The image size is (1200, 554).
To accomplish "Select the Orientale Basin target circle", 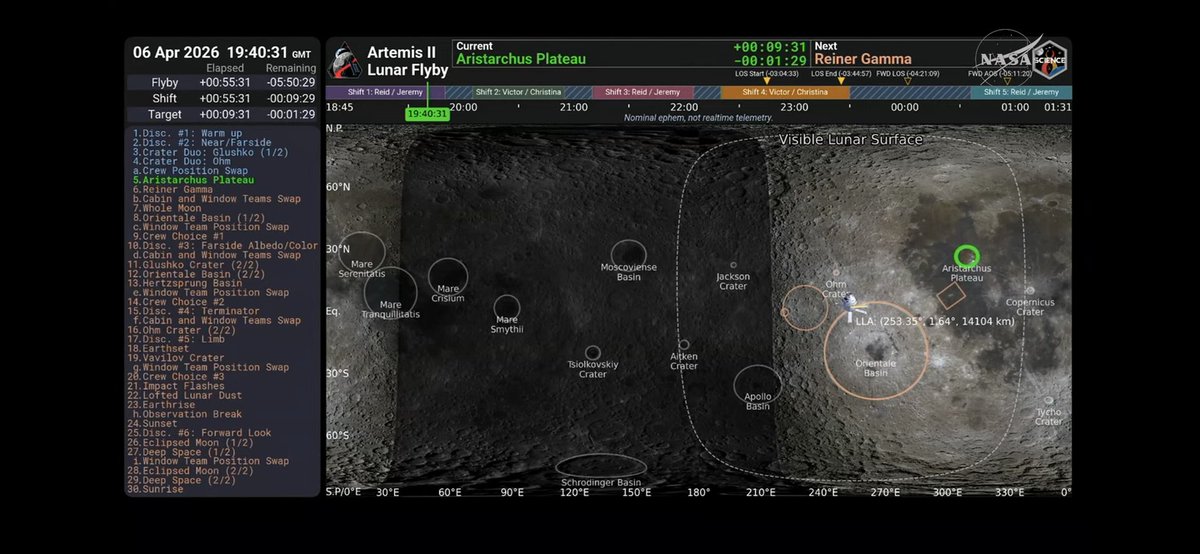I will tap(876, 350).
